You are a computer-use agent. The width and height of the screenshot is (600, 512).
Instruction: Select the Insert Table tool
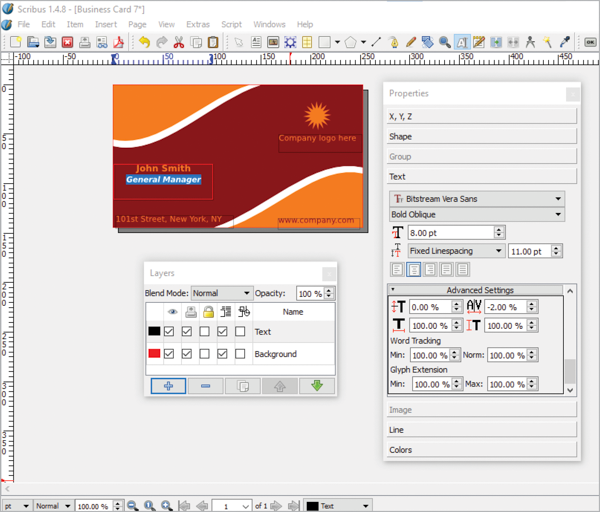pyautogui.click(x=307, y=42)
